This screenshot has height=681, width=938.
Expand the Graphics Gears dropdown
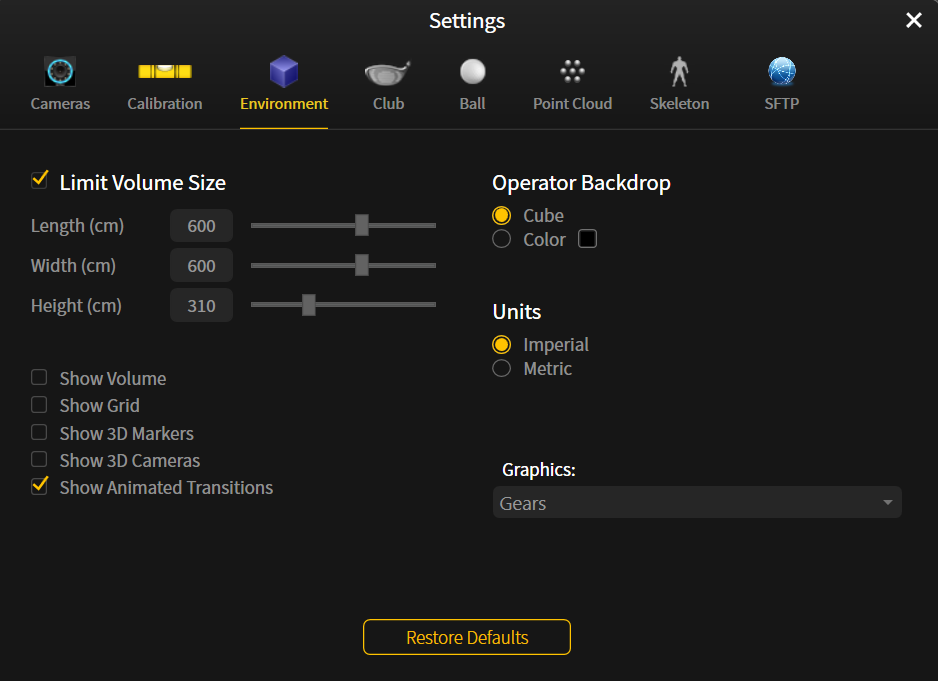(697, 503)
